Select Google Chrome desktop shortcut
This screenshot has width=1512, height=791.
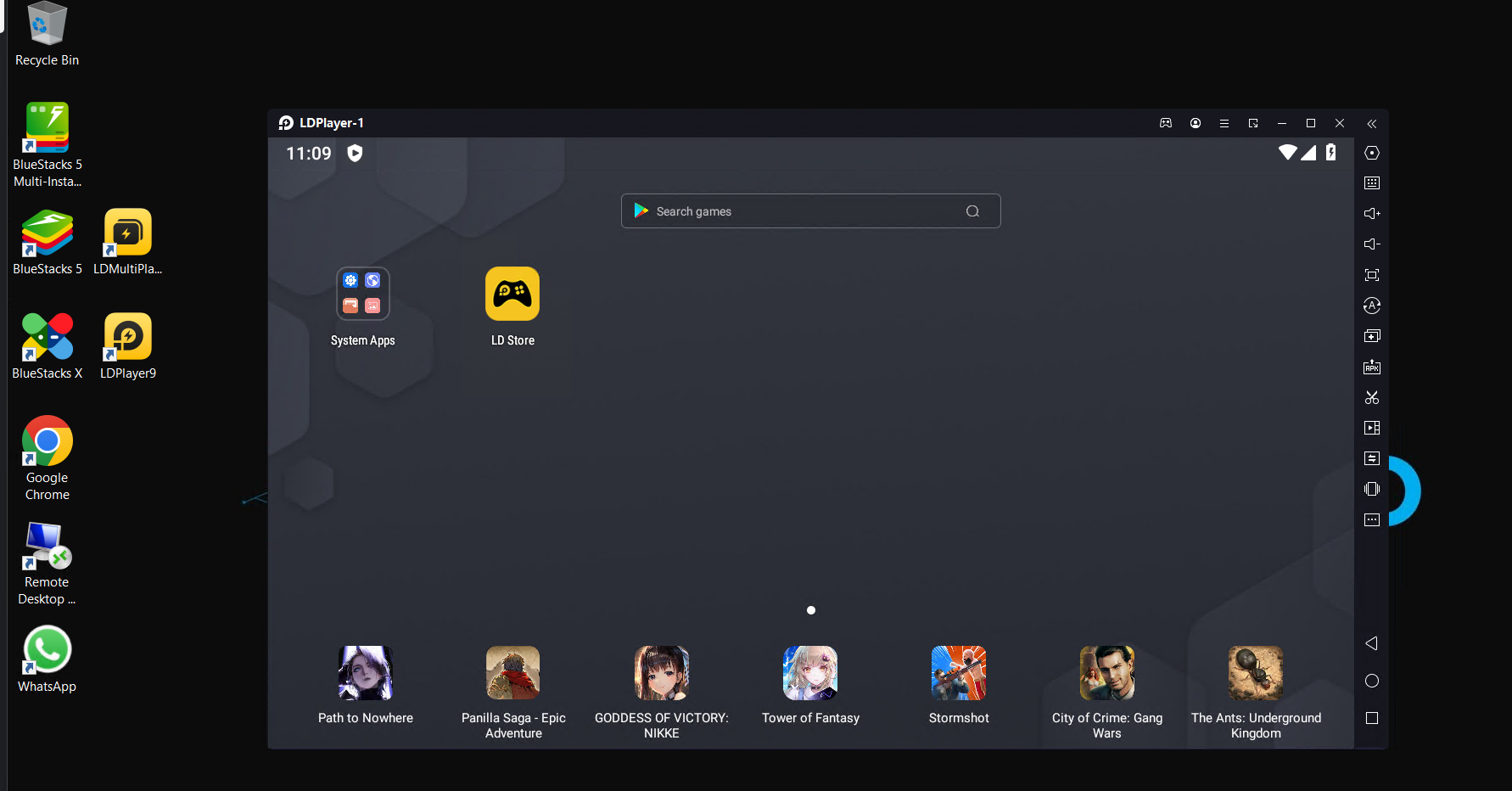(48, 458)
